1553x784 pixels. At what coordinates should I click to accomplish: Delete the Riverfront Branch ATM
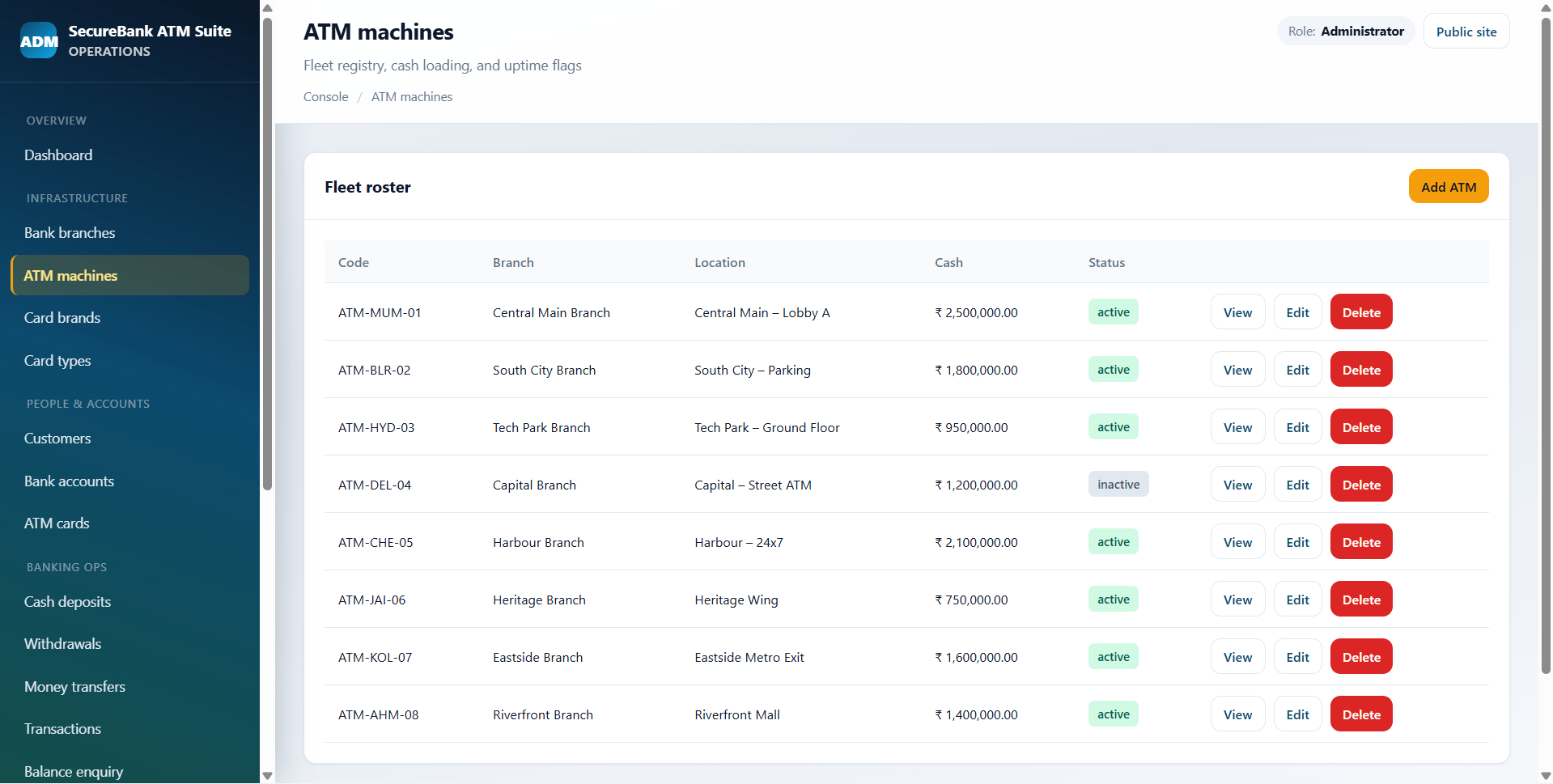click(x=1361, y=714)
